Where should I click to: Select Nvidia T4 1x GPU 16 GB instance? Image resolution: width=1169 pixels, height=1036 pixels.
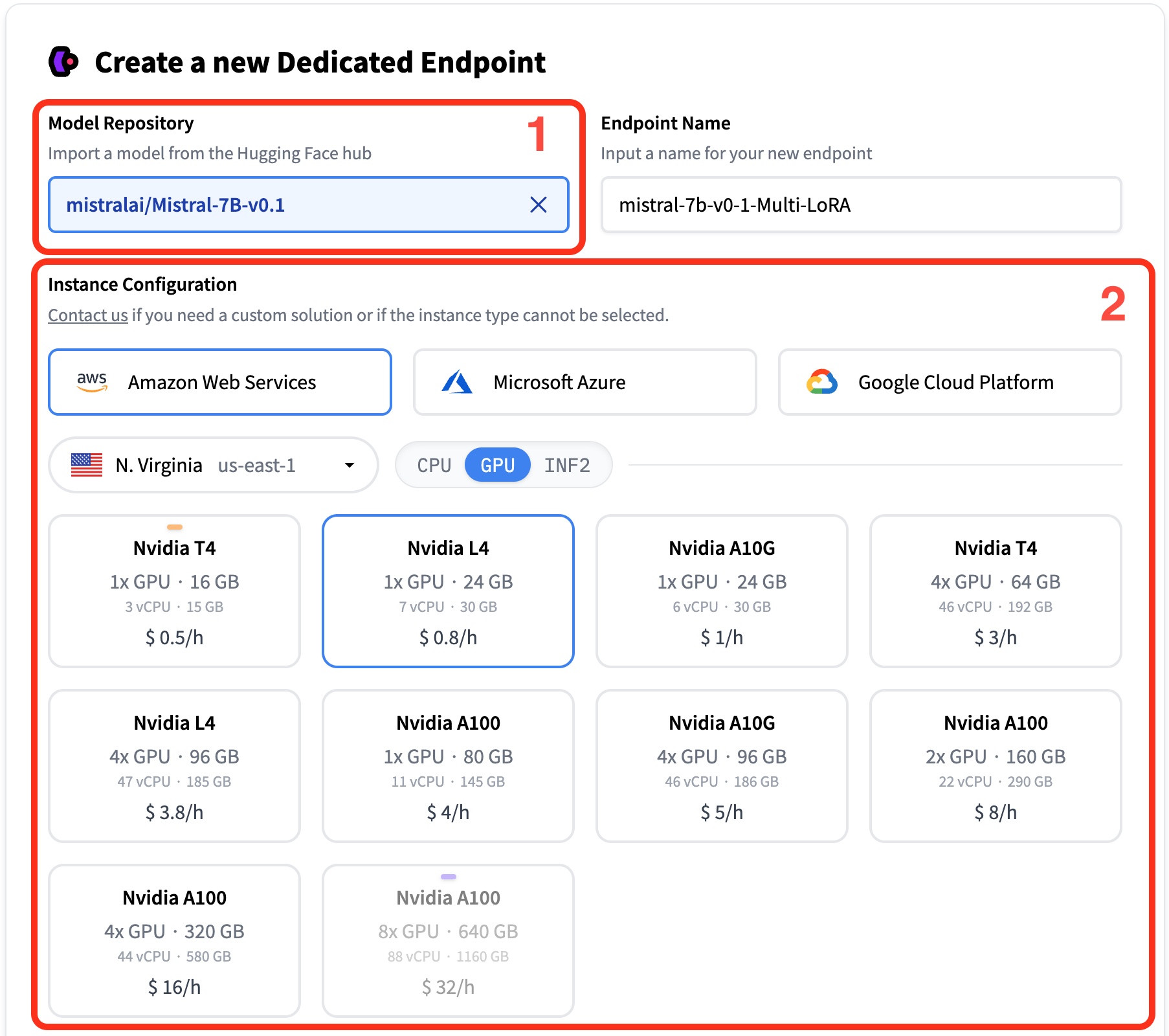174,591
